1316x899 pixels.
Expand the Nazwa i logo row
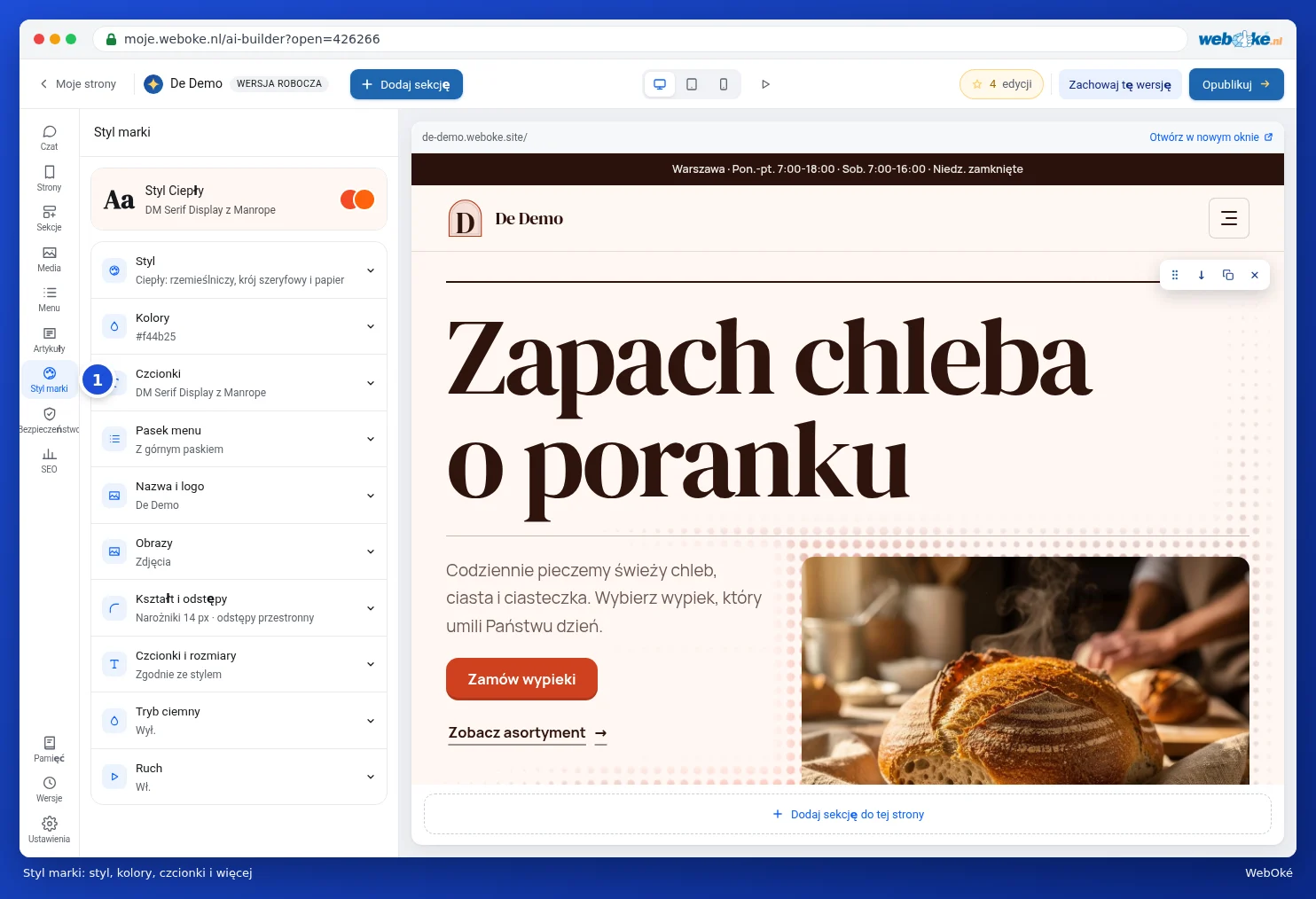click(239, 496)
